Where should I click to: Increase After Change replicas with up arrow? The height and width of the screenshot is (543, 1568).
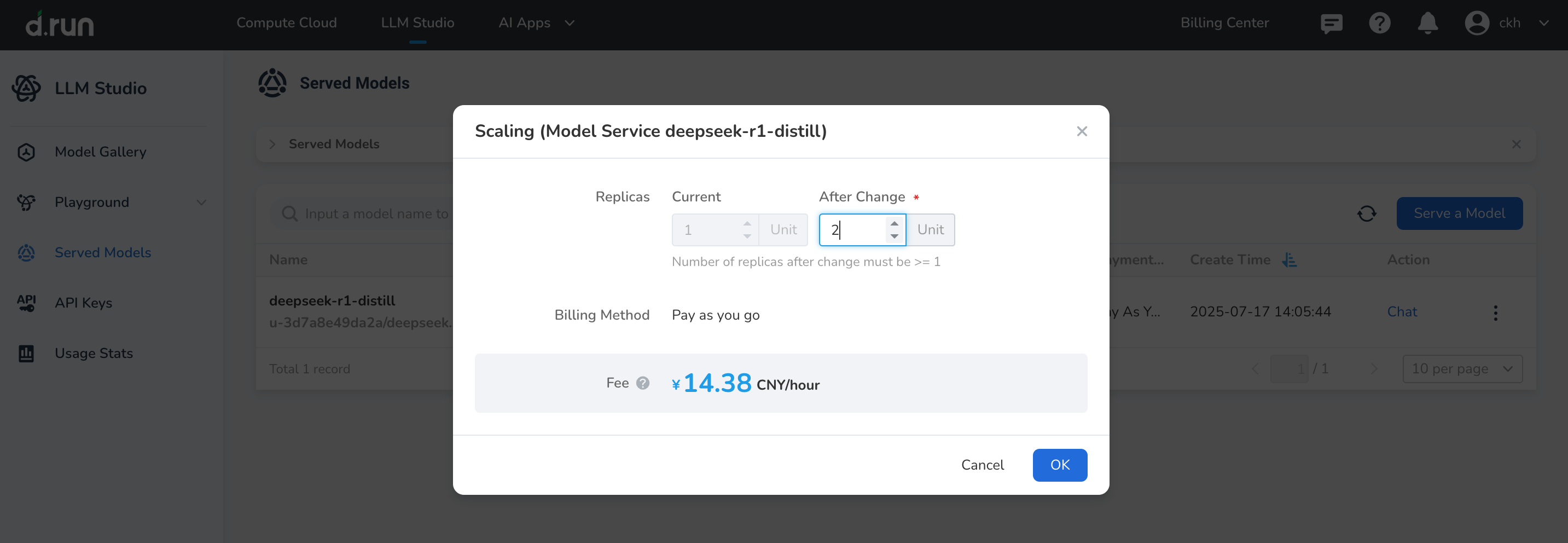(894, 223)
